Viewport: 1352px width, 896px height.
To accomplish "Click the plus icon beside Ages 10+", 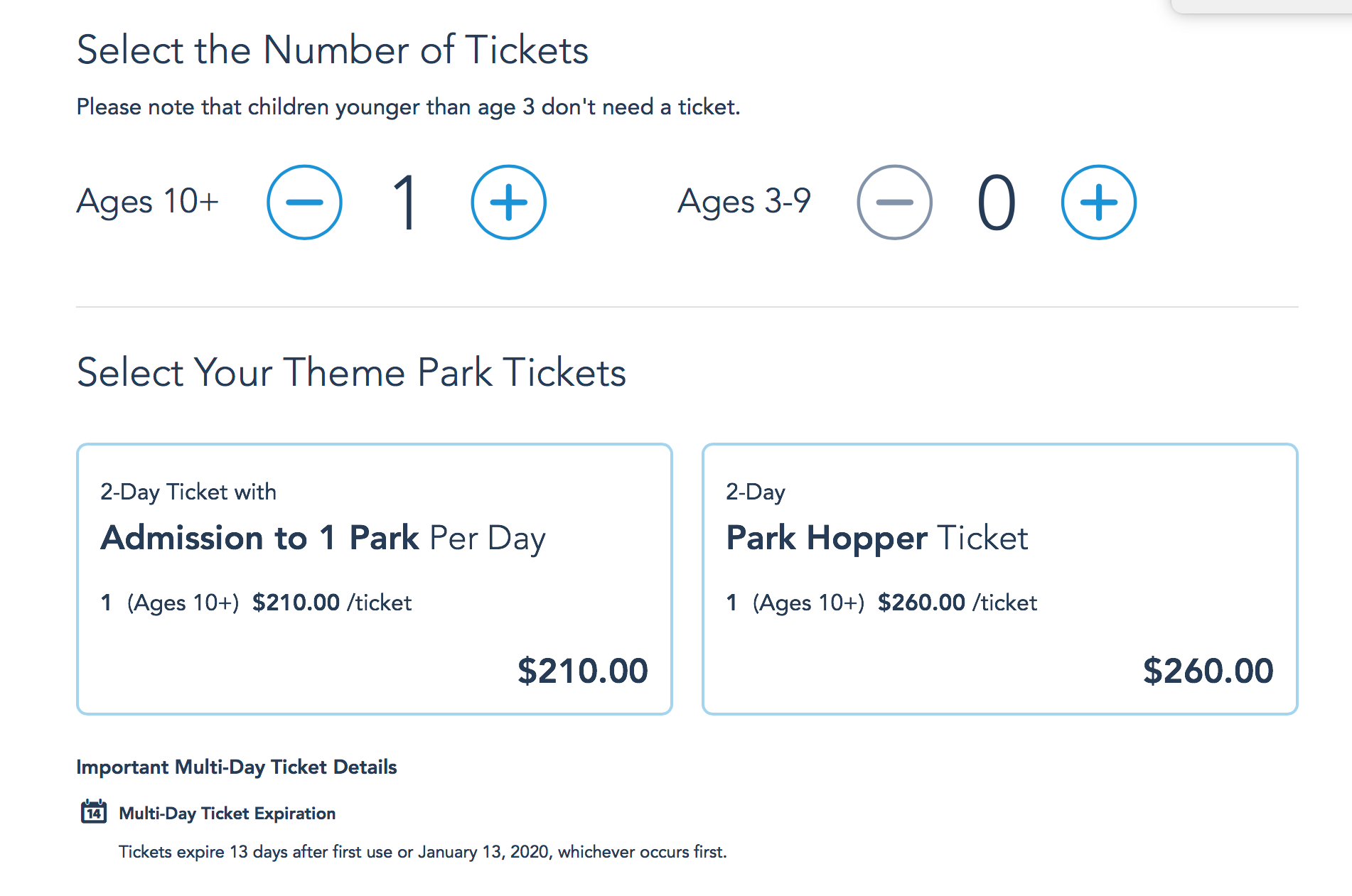I will point(508,202).
